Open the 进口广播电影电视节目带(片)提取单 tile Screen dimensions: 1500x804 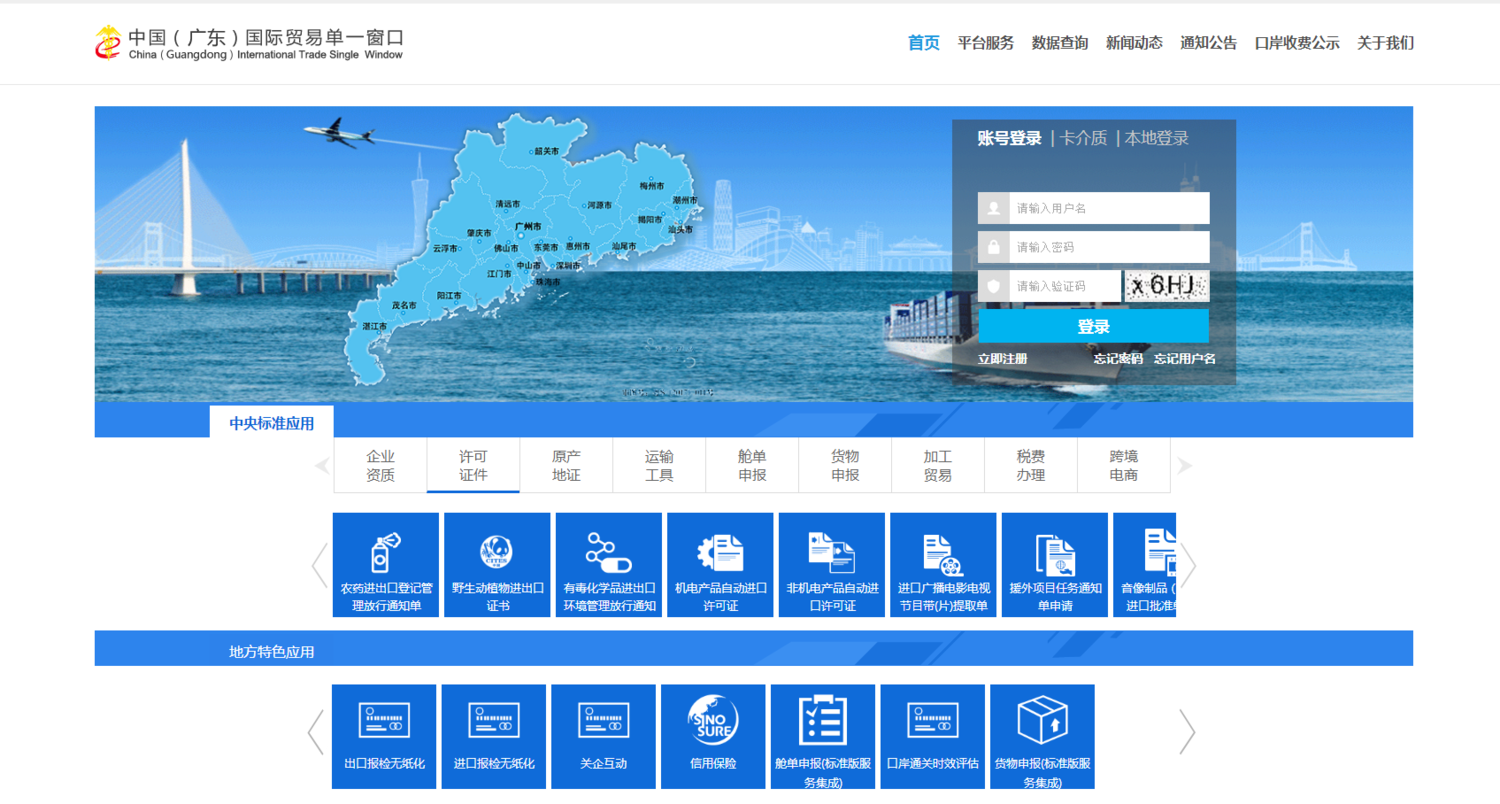(943, 565)
